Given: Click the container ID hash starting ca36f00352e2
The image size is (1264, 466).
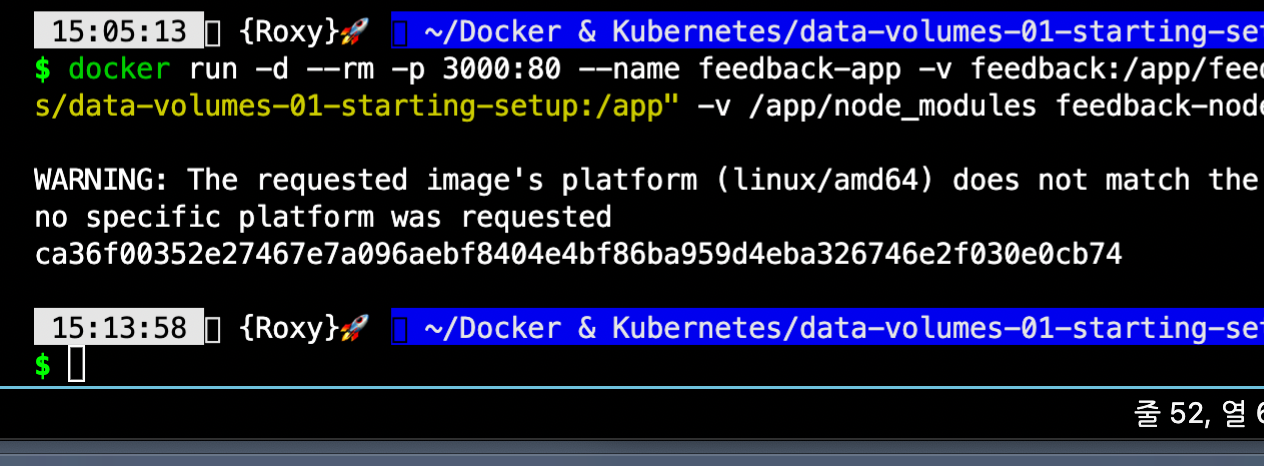Looking at the screenshot, I should click(x=578, y=254).
